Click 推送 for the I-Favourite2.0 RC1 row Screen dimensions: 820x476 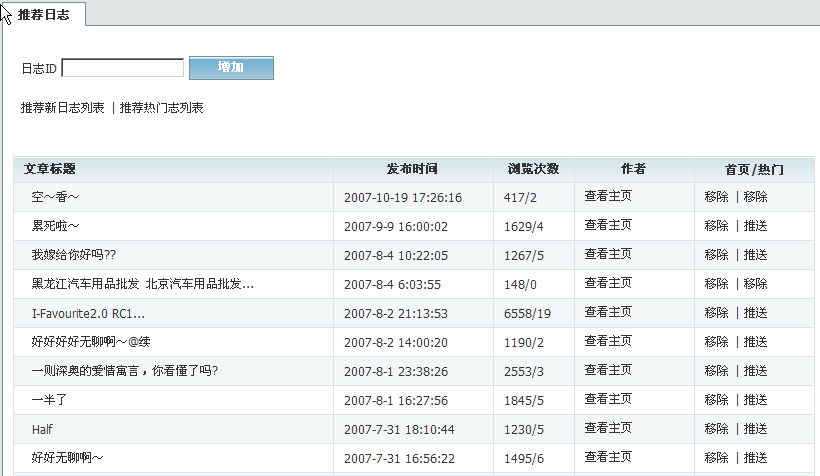pyautogui.click(x=755, y=313)
